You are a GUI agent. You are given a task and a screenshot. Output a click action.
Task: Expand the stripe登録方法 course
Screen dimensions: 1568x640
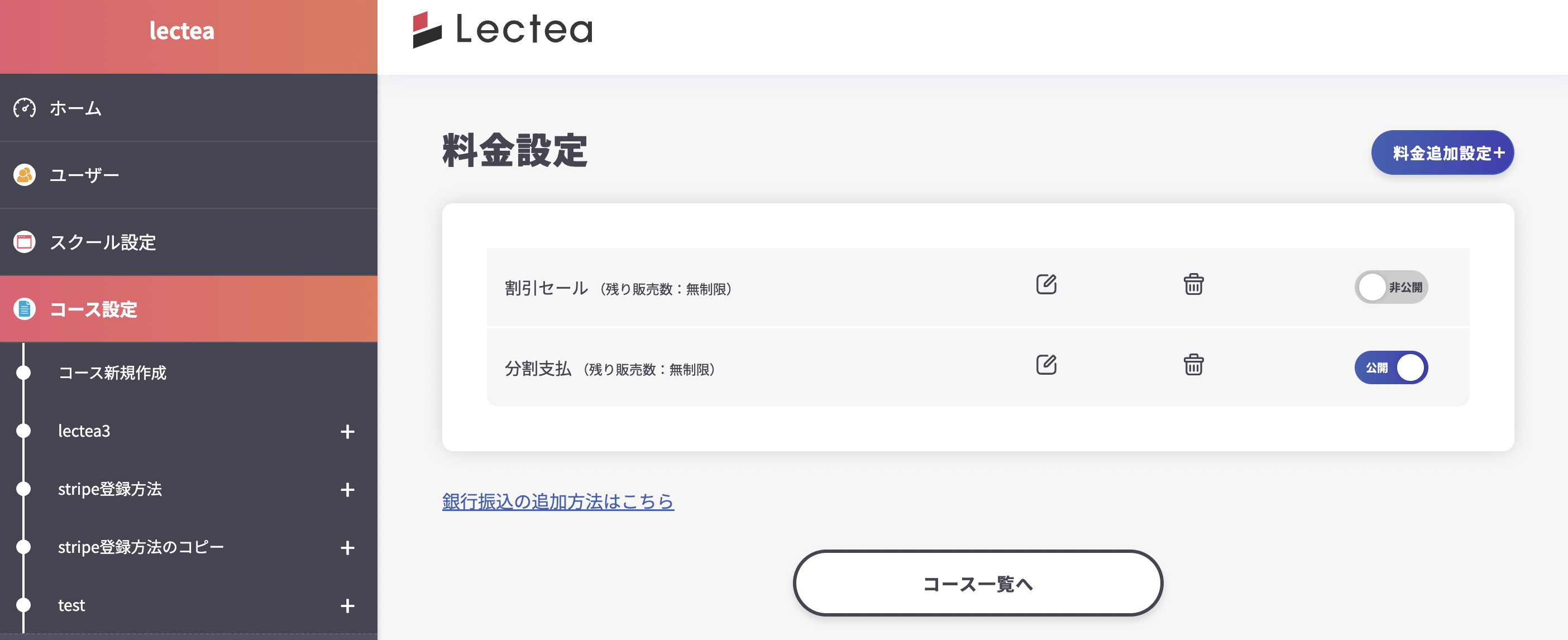click(x=347, y=490)
